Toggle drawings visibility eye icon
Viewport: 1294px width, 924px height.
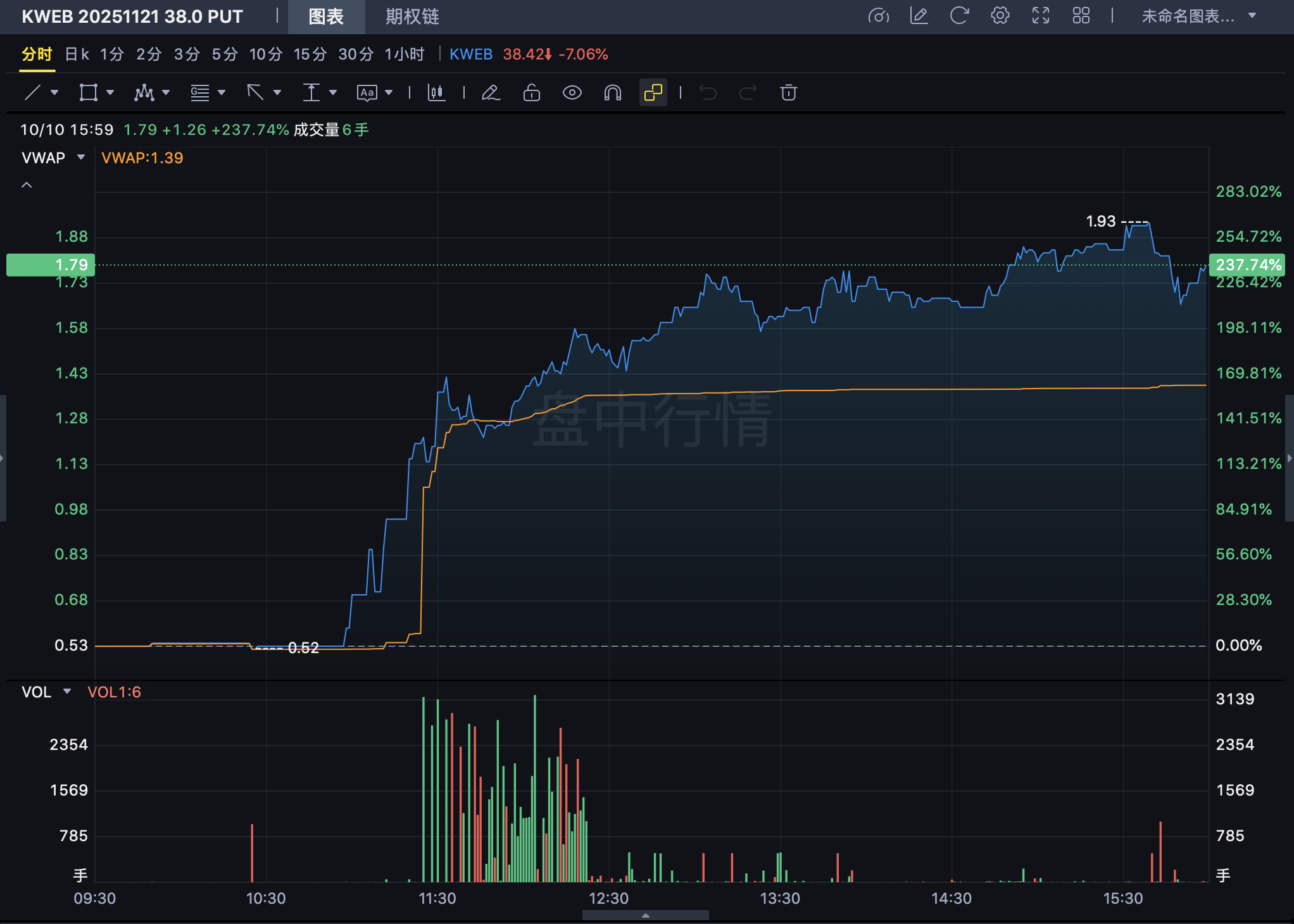coord(572,93)
